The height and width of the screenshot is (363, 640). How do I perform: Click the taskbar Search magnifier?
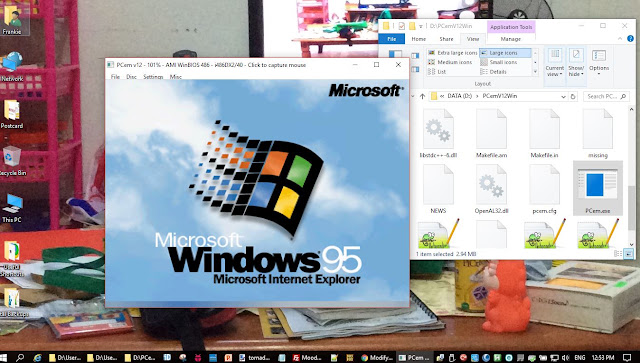(x=20, y=358)
